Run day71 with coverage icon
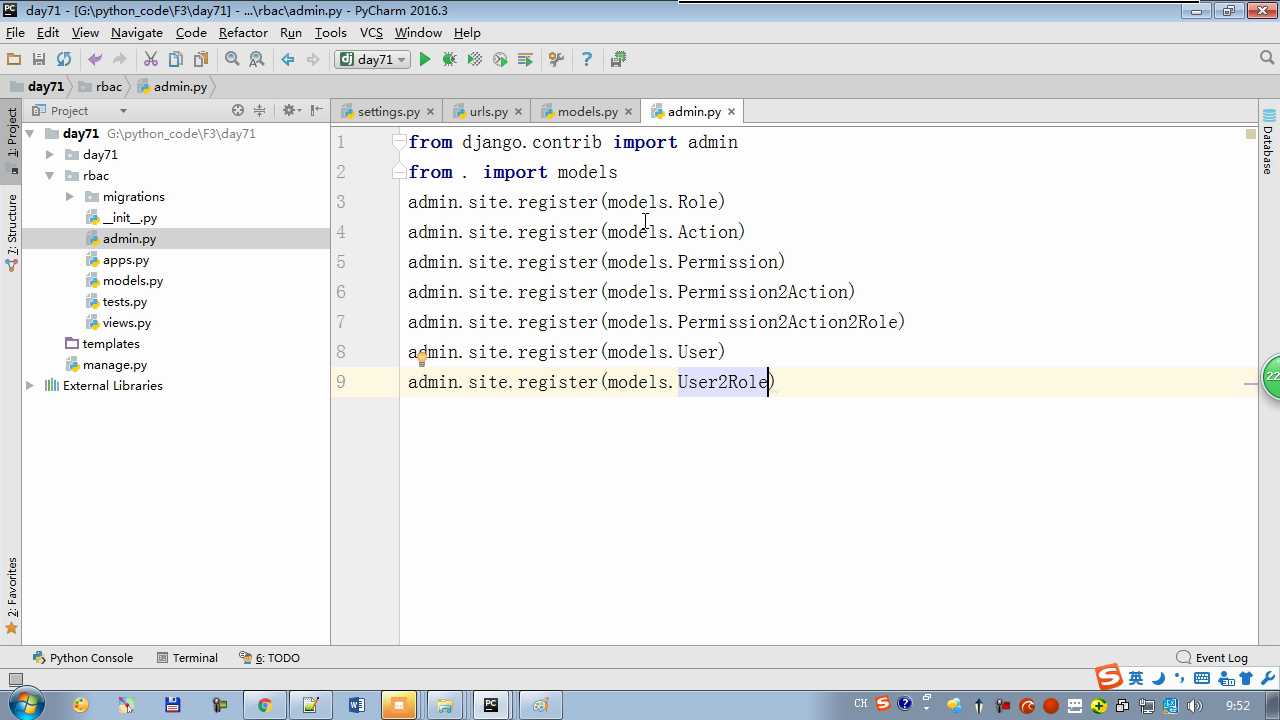Screen dimensions: 1280x720 pos(475,60)
